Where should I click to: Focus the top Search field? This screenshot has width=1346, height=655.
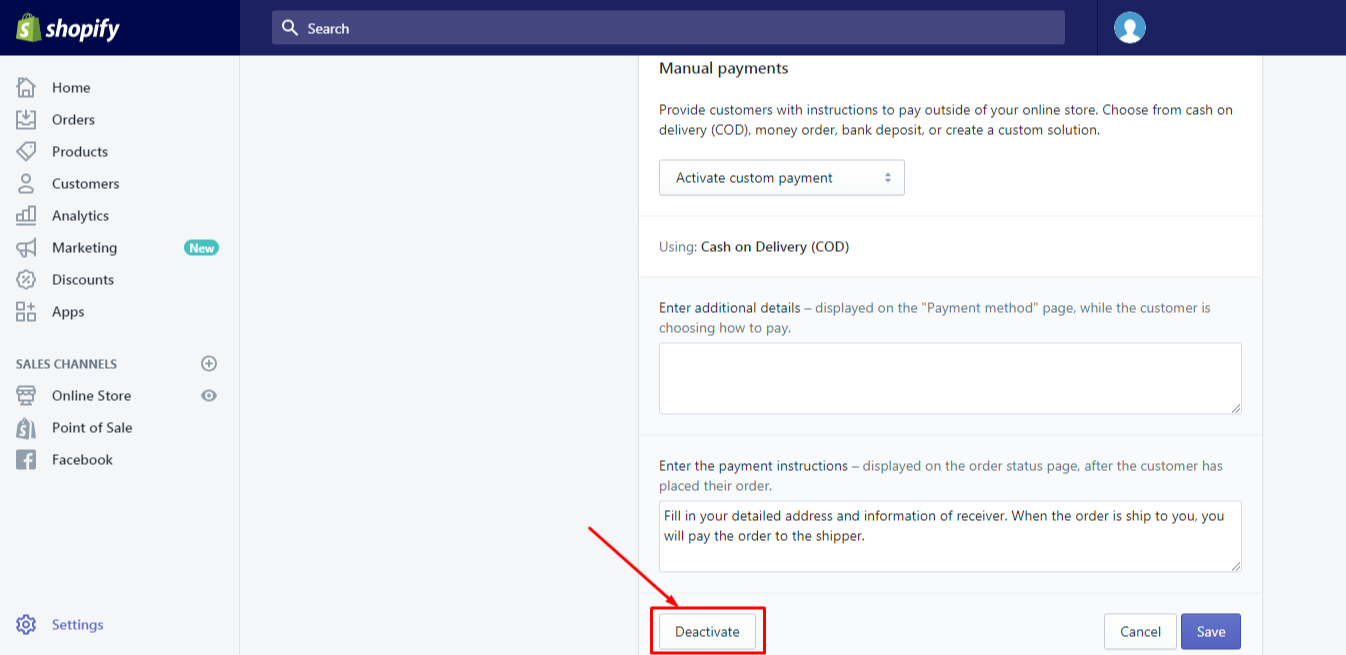click(x=668, y=28)
